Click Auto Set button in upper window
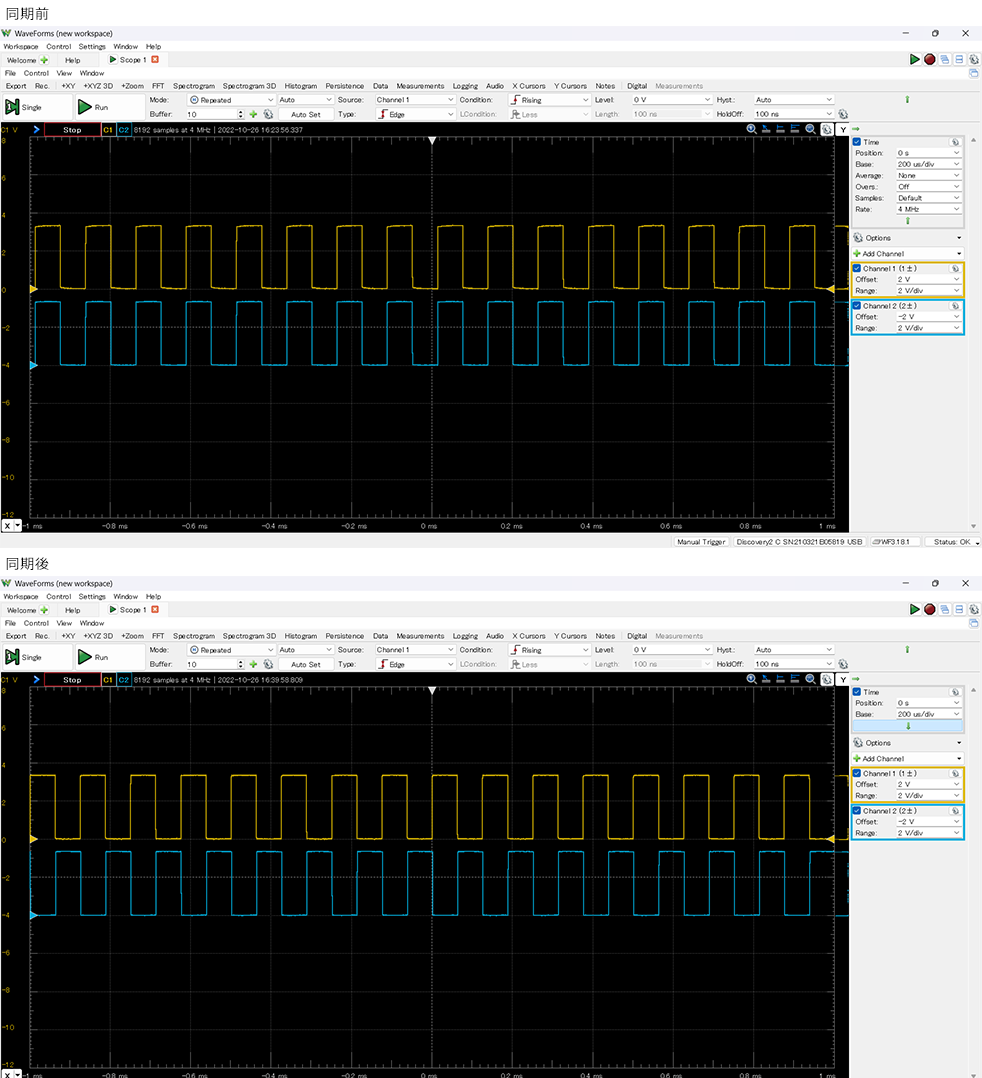 [305, 114]
